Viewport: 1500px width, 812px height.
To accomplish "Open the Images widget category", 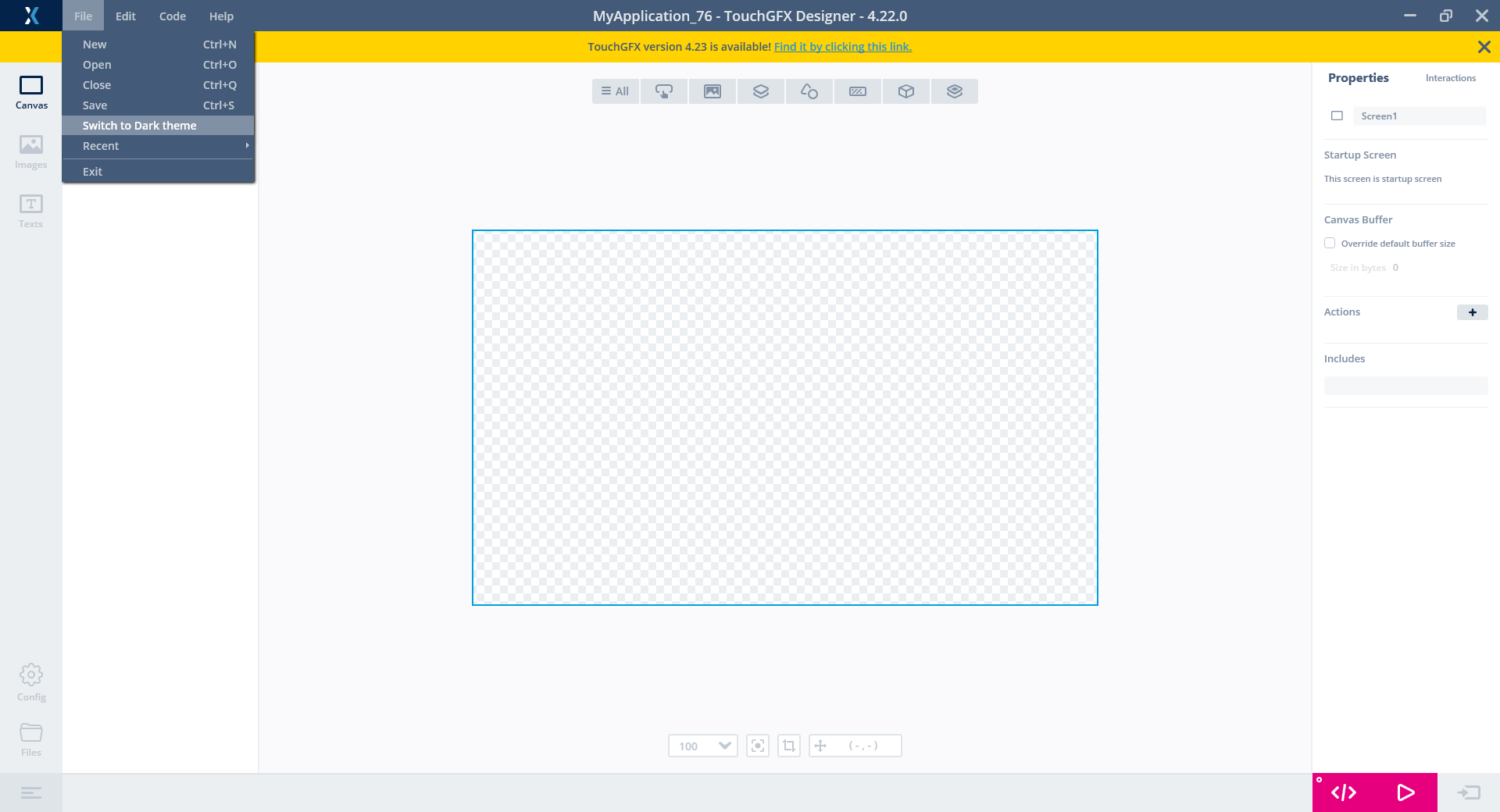I will click(x=712, y=91).
